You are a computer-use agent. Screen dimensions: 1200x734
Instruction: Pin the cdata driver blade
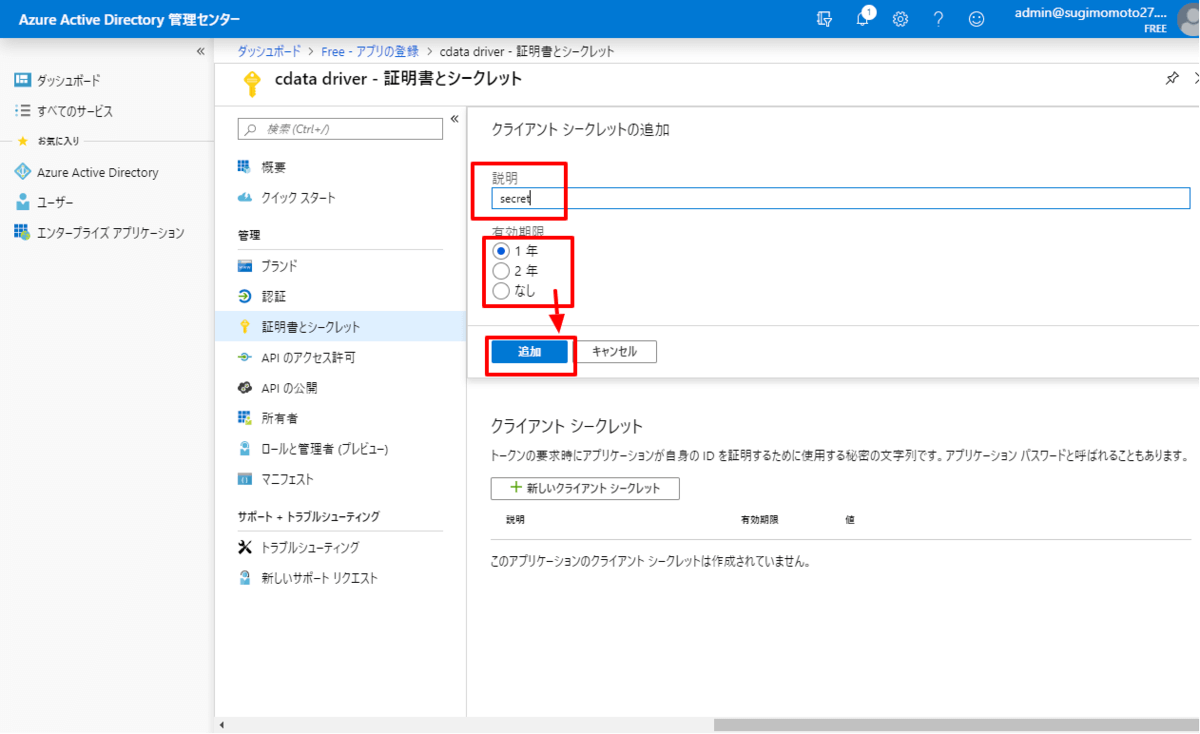pyautogui.click(x=1172, y=79)
